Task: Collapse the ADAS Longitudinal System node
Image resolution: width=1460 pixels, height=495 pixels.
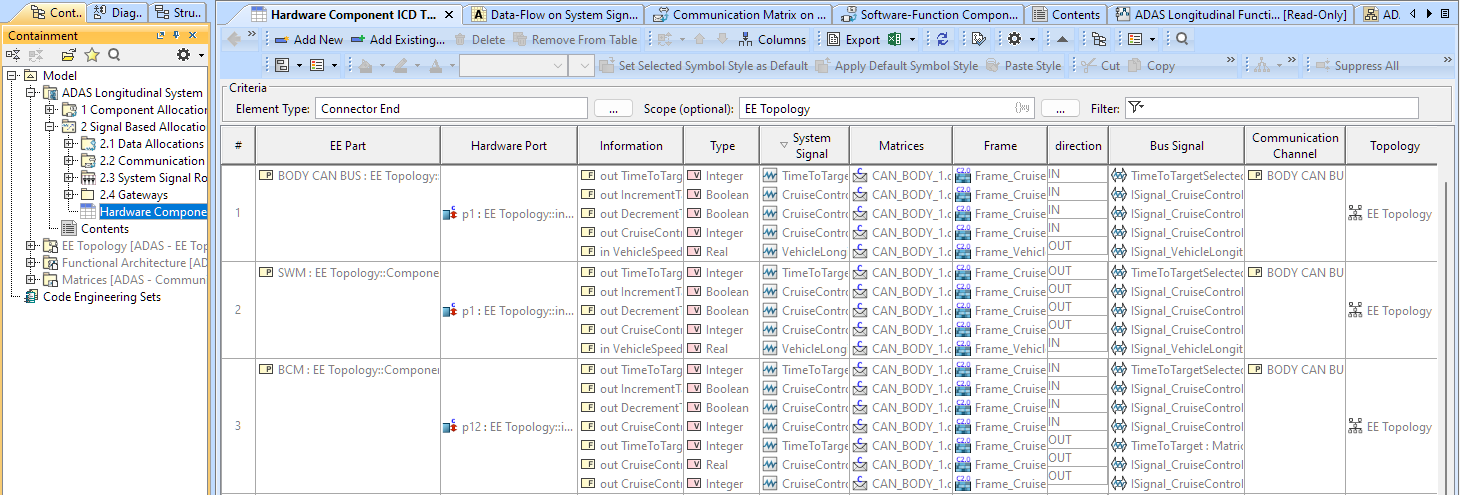Action: [31, 93]
